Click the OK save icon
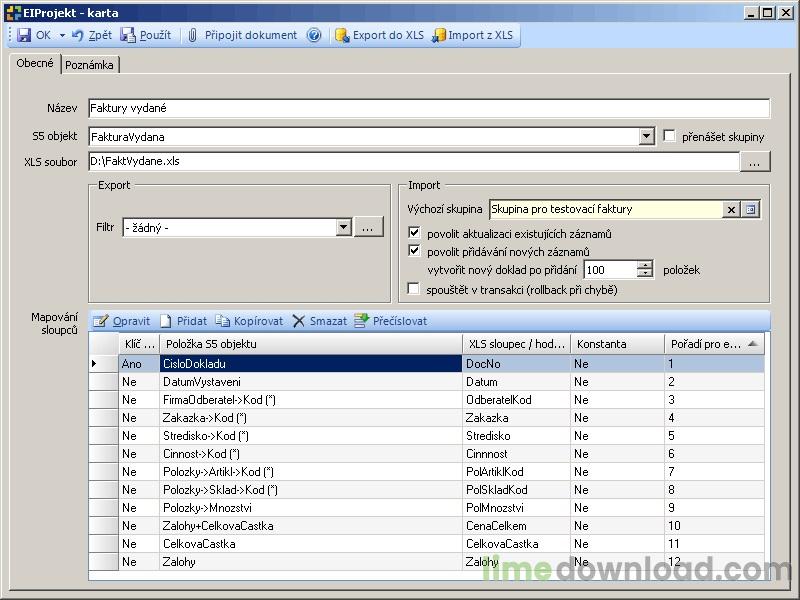The width and height of the screenshot is (800, 600). tap(24, 35)
